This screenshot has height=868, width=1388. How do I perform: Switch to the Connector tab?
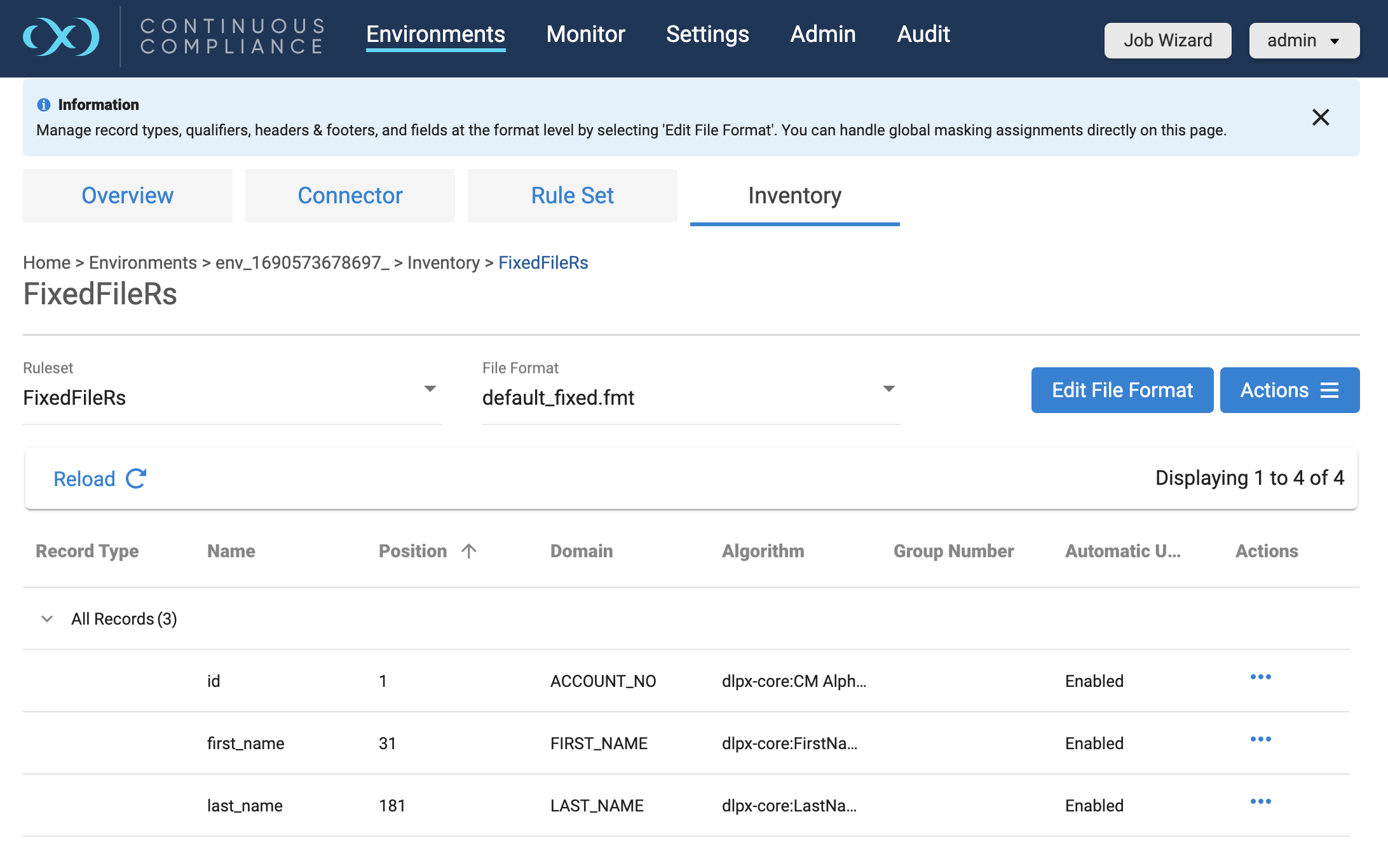click(x=350, y=196)
